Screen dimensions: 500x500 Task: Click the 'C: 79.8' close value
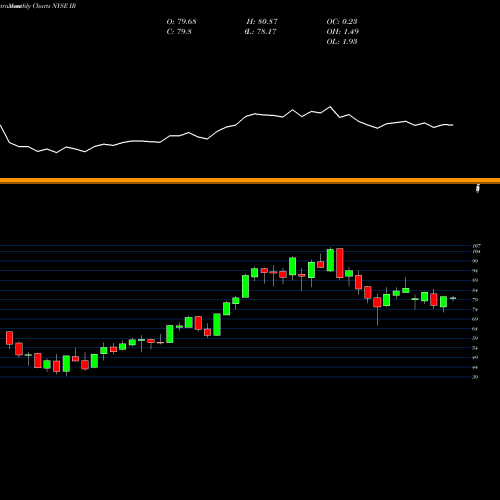click(179, 32)
